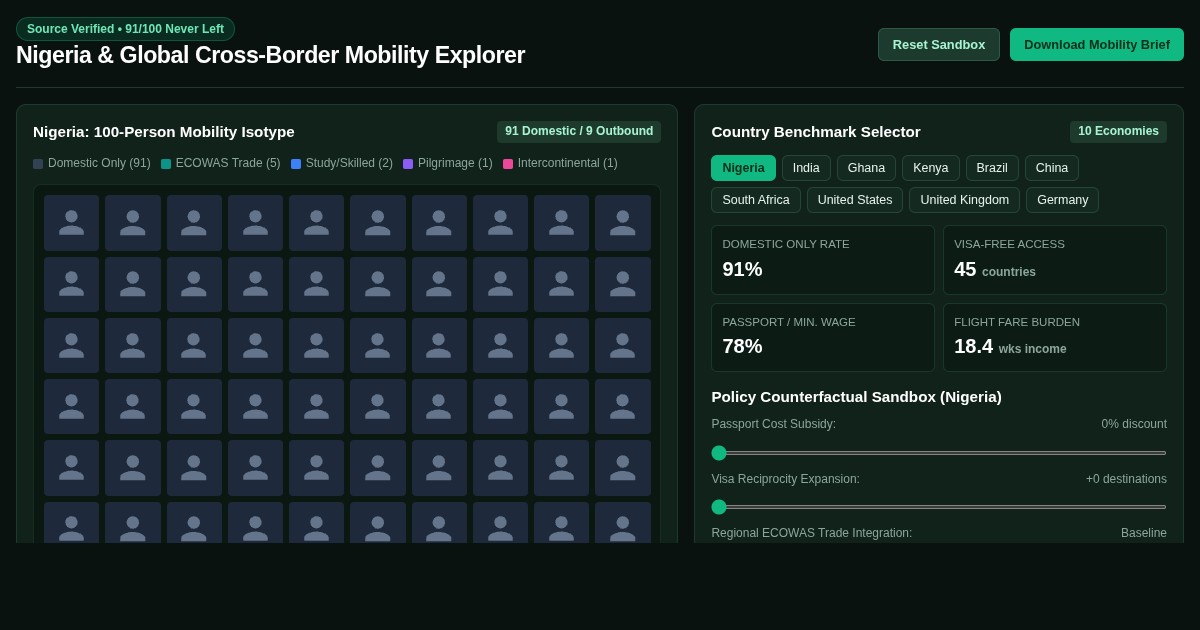Click the Passport / Min. Wage 78% card
Viewport: 1200px width, 630px height.
(823, 338)
